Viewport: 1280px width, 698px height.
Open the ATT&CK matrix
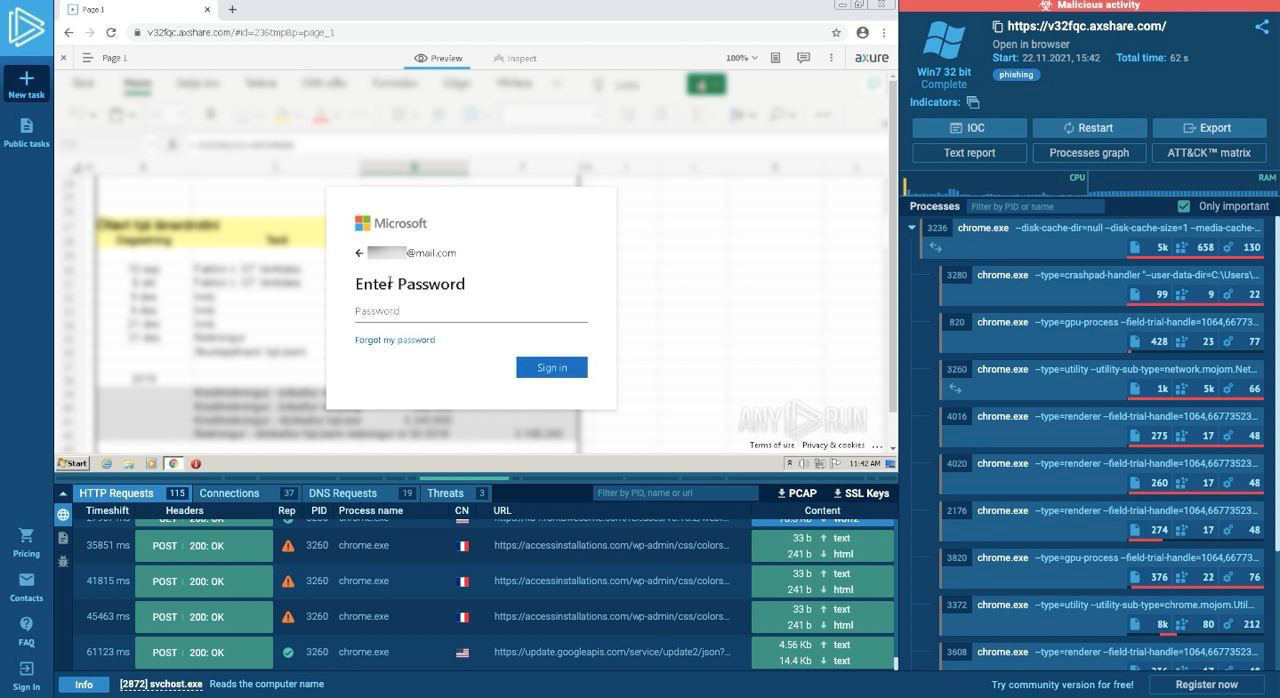click(x=1208, y=153)
